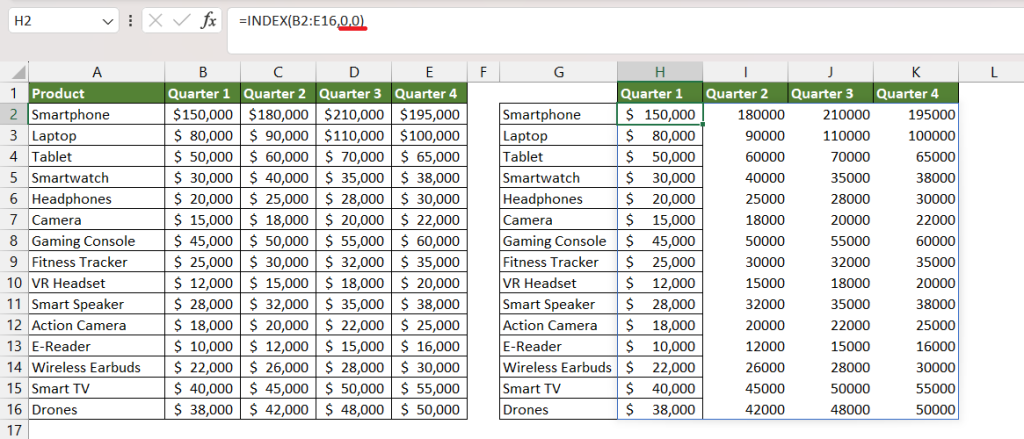
Task: Select Smartphone Quarter 1 cell $150,000 in H2
Action: (x=660, y=114)
